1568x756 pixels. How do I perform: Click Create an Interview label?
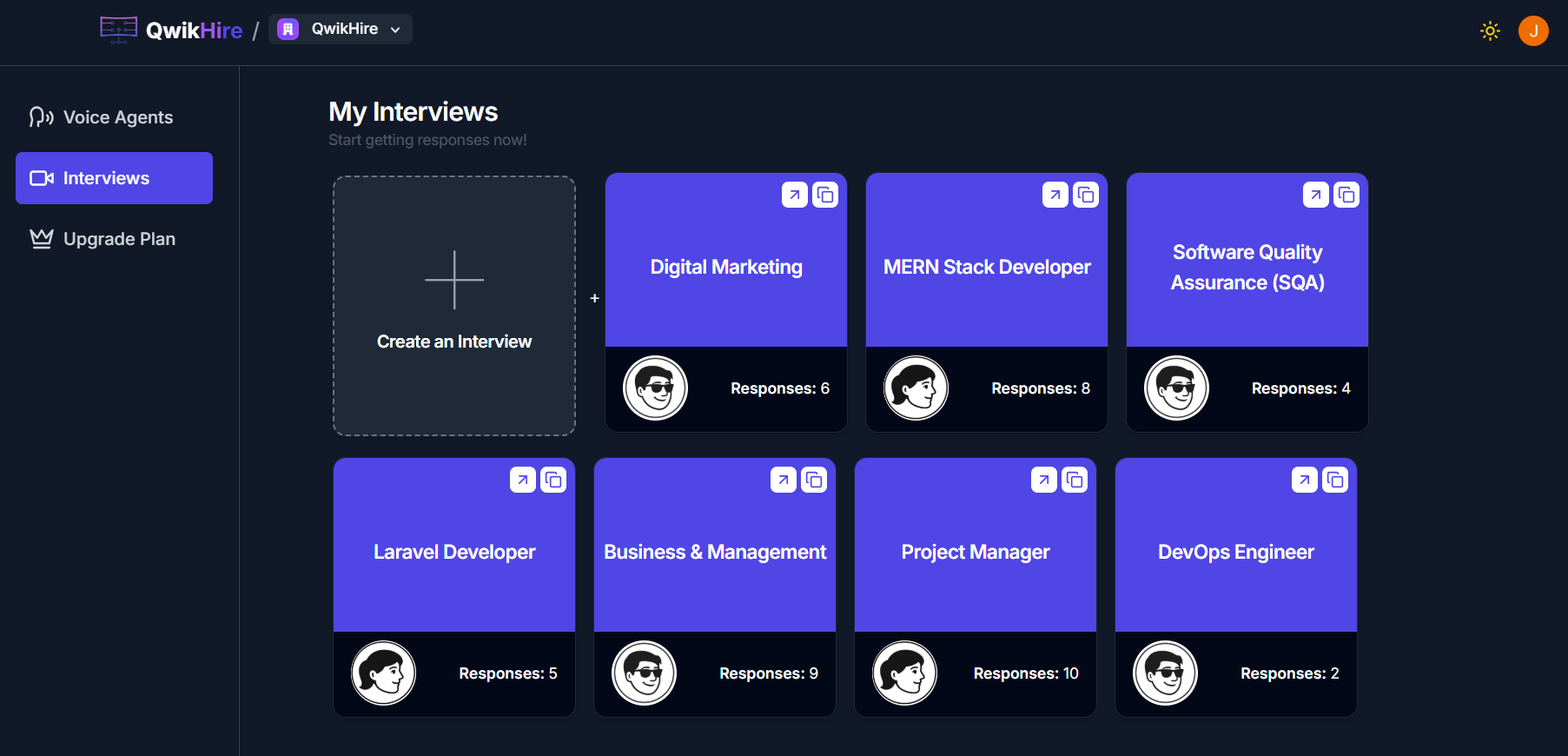pos(454,342)
